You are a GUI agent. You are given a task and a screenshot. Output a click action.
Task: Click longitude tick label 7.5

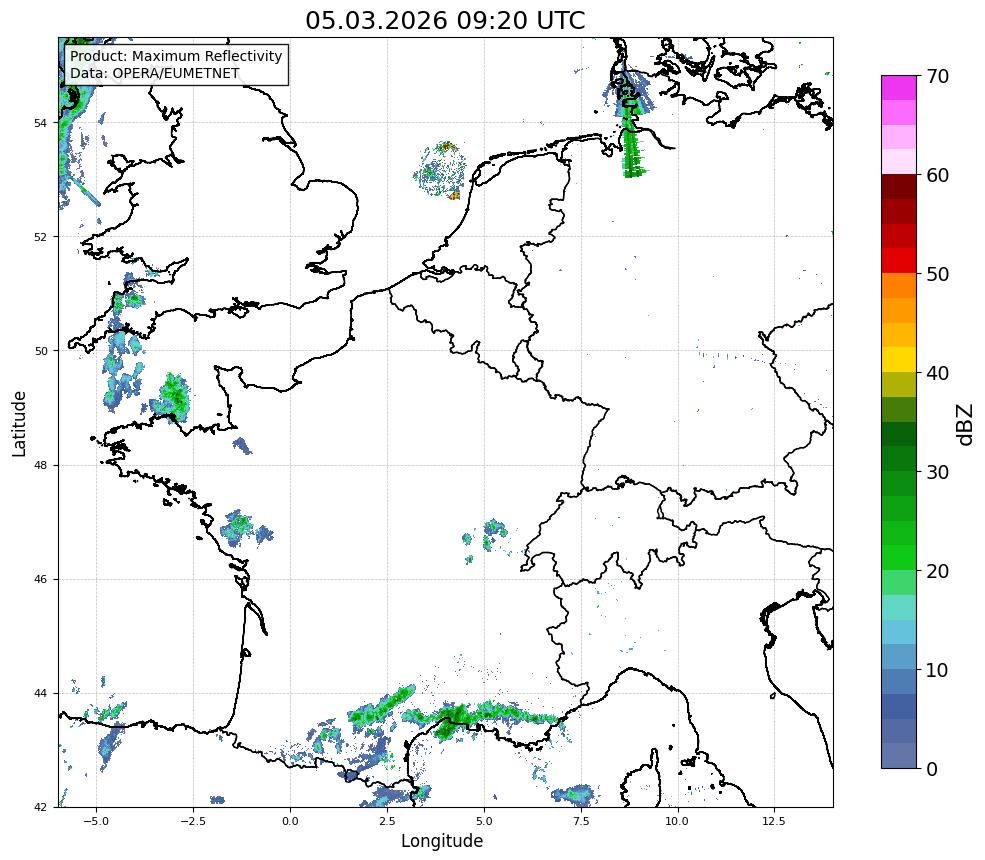pyautogui.click(x=581, y=821)
